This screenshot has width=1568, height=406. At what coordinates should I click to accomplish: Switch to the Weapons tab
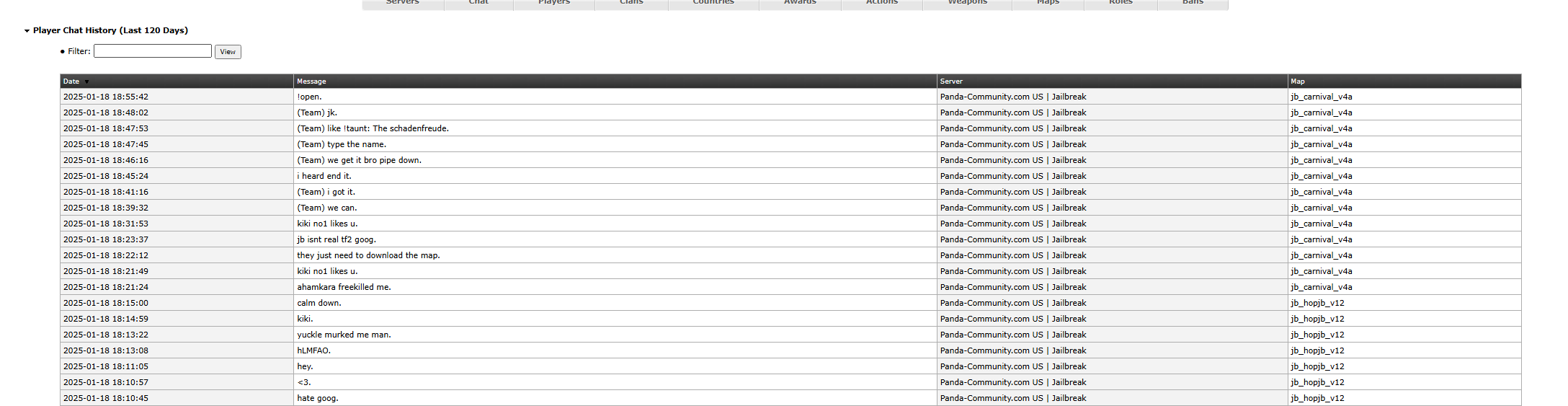click(x=967, y=4)
